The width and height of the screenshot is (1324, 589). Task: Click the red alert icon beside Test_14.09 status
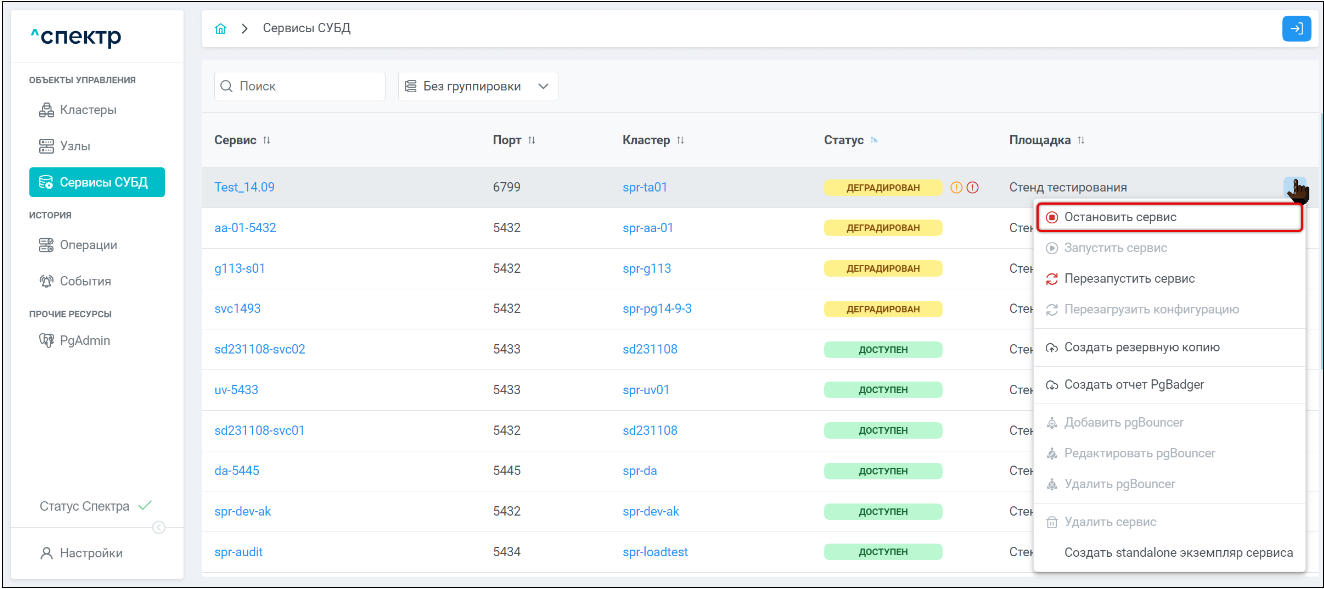(972, 187)
